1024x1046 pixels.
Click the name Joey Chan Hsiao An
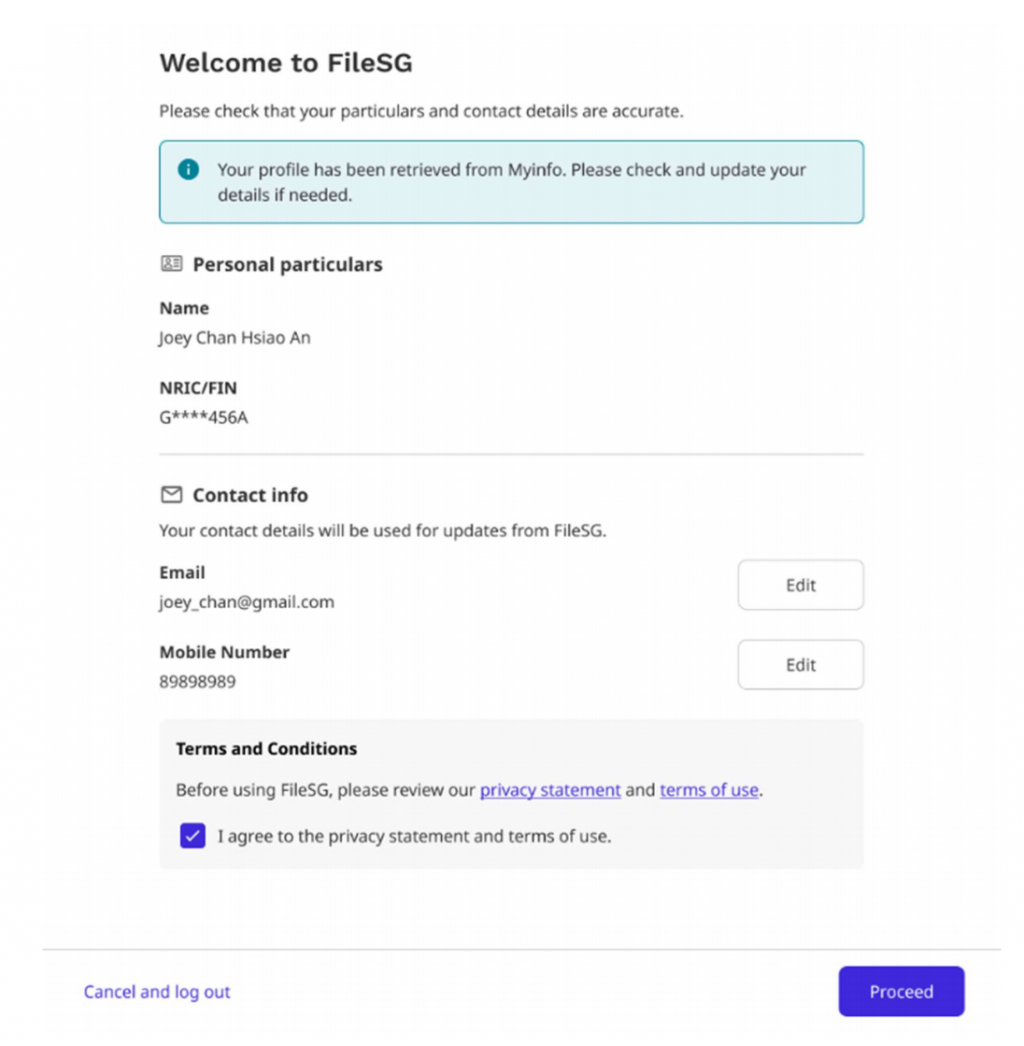pos(235,338)
